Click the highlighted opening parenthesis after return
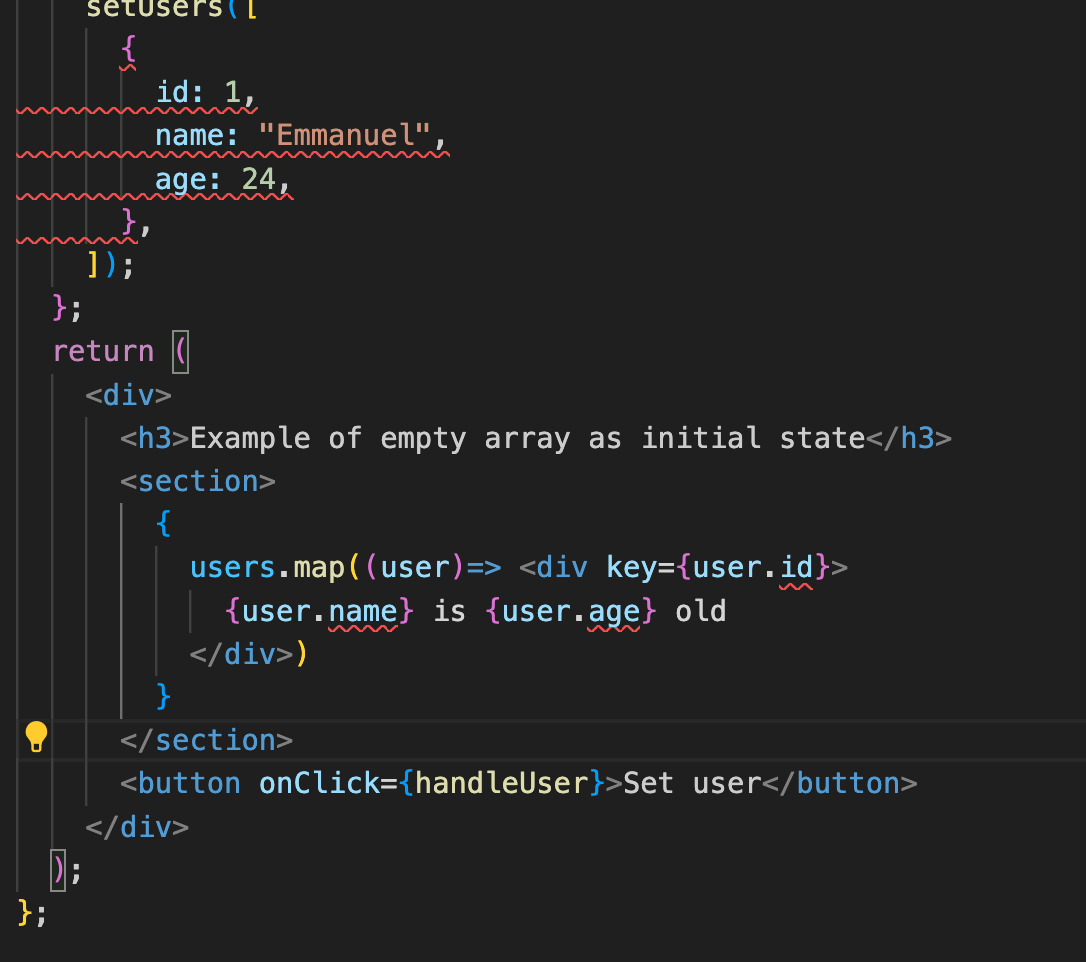The width and height of the screenshot is (1086, 962). pos(181,352)
